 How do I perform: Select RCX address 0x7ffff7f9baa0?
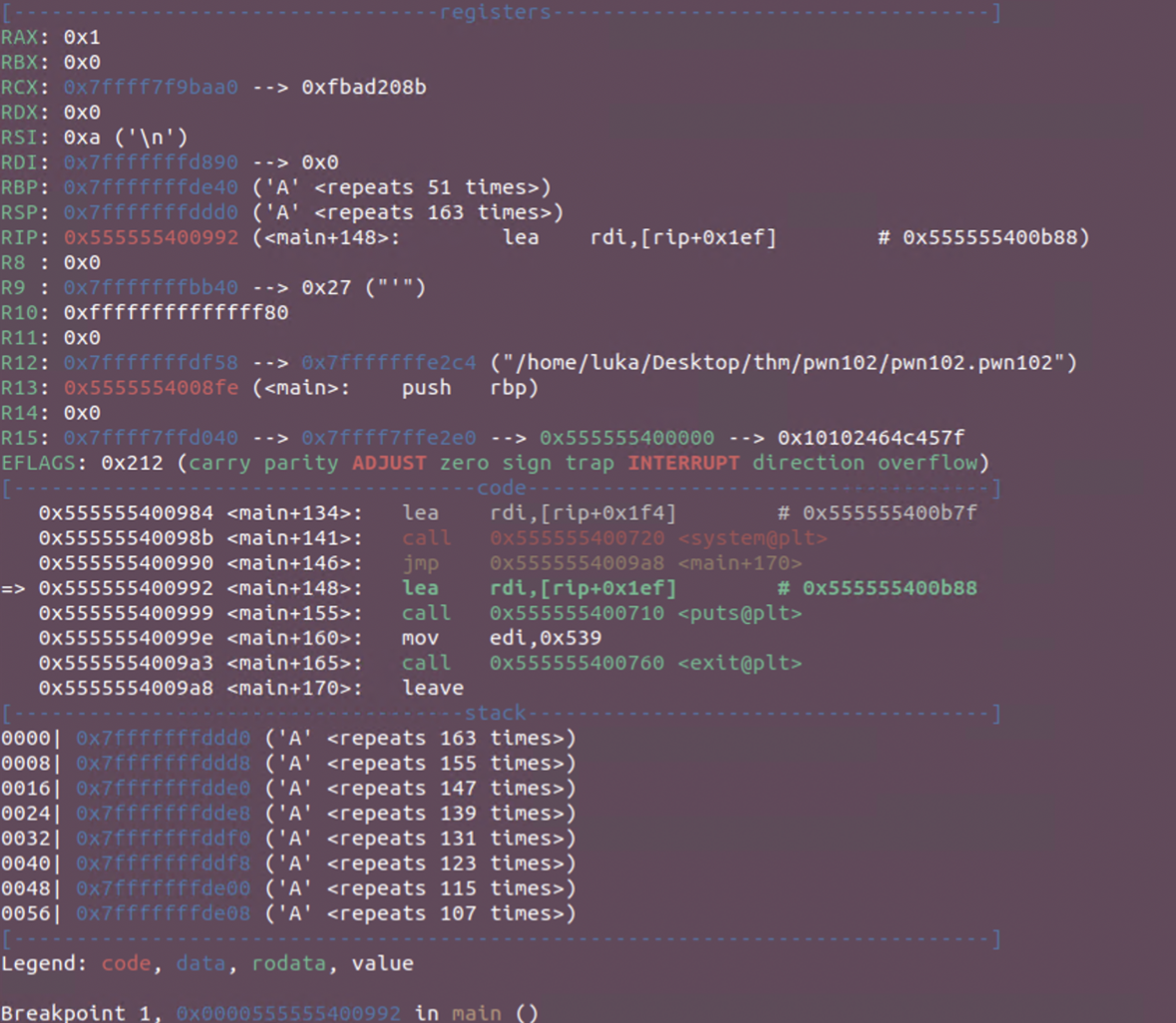(151, 87)
